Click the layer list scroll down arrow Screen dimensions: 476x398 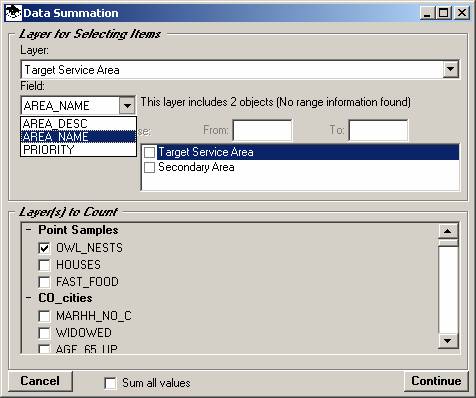point(448,340)
